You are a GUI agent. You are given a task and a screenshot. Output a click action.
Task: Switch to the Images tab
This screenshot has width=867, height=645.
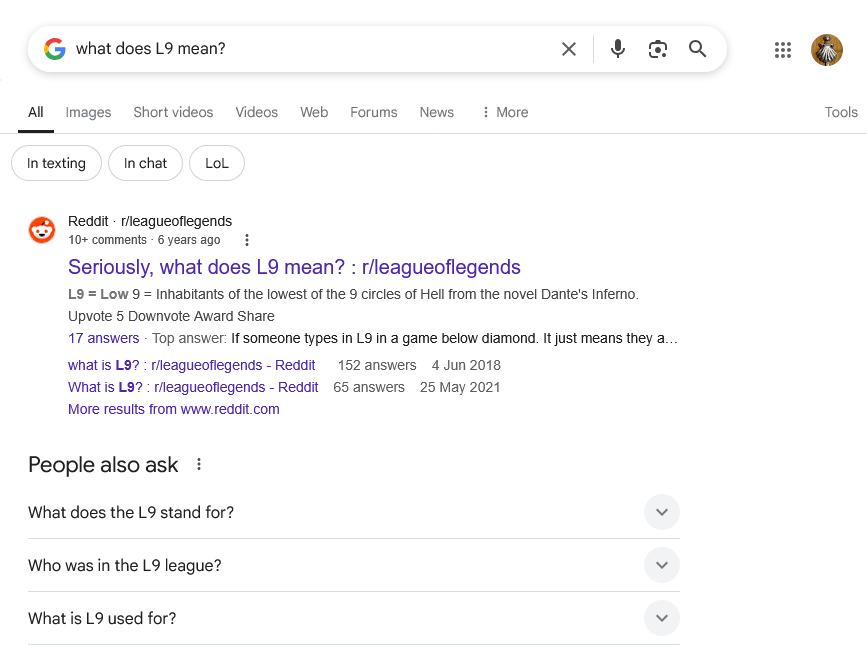[x=88, y=112]
